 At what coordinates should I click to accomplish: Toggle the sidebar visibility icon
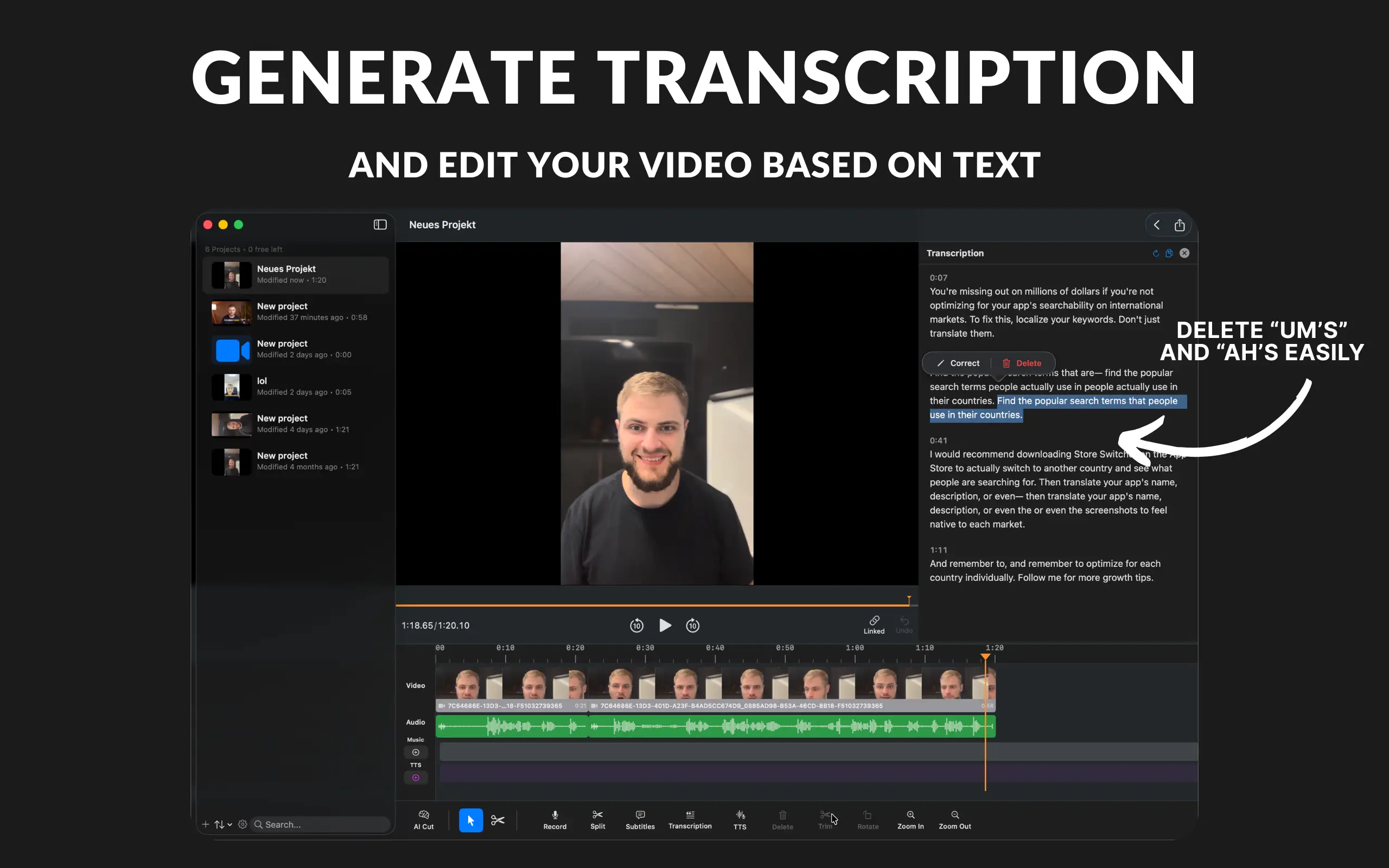pyautogui.click(x=380, y=225)
